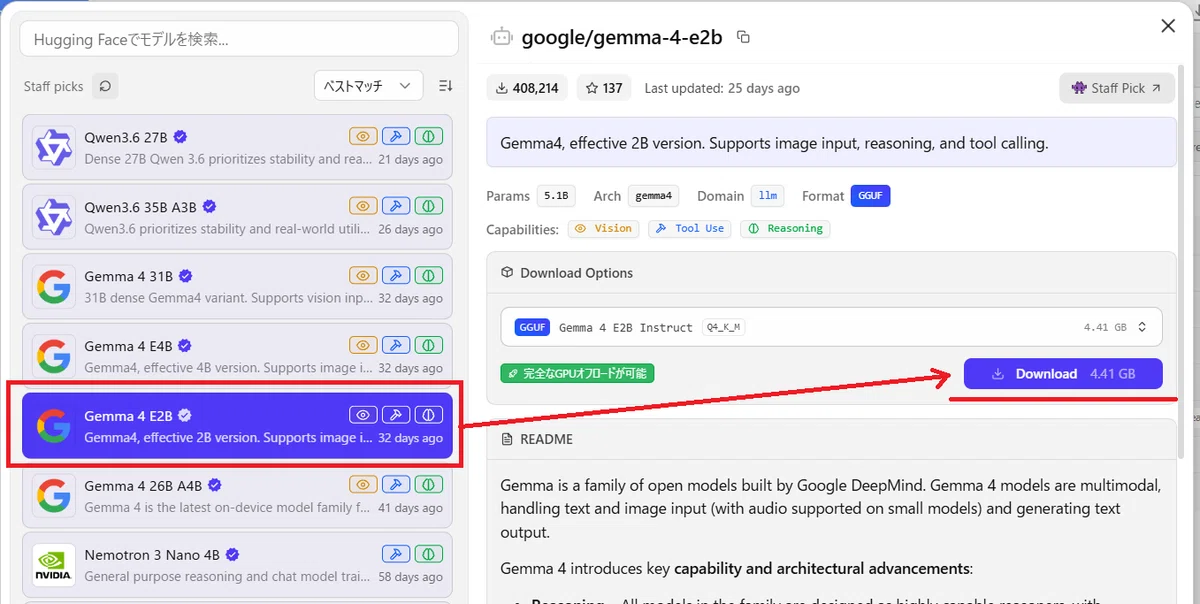Open the Gemma 4 E2B Instruct Q4_K_M quantization selector
1200x604 pixels.
point(831,327)
